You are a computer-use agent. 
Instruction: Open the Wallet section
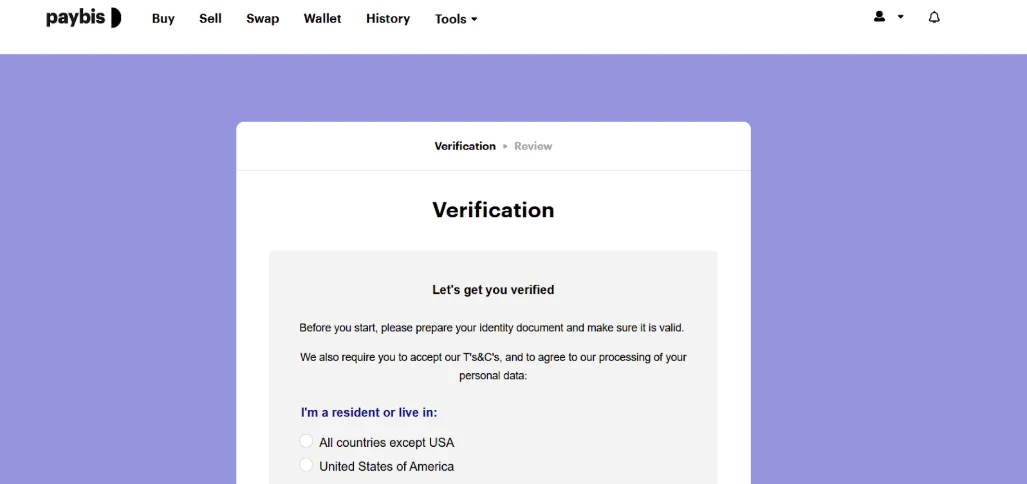[322, 19]
